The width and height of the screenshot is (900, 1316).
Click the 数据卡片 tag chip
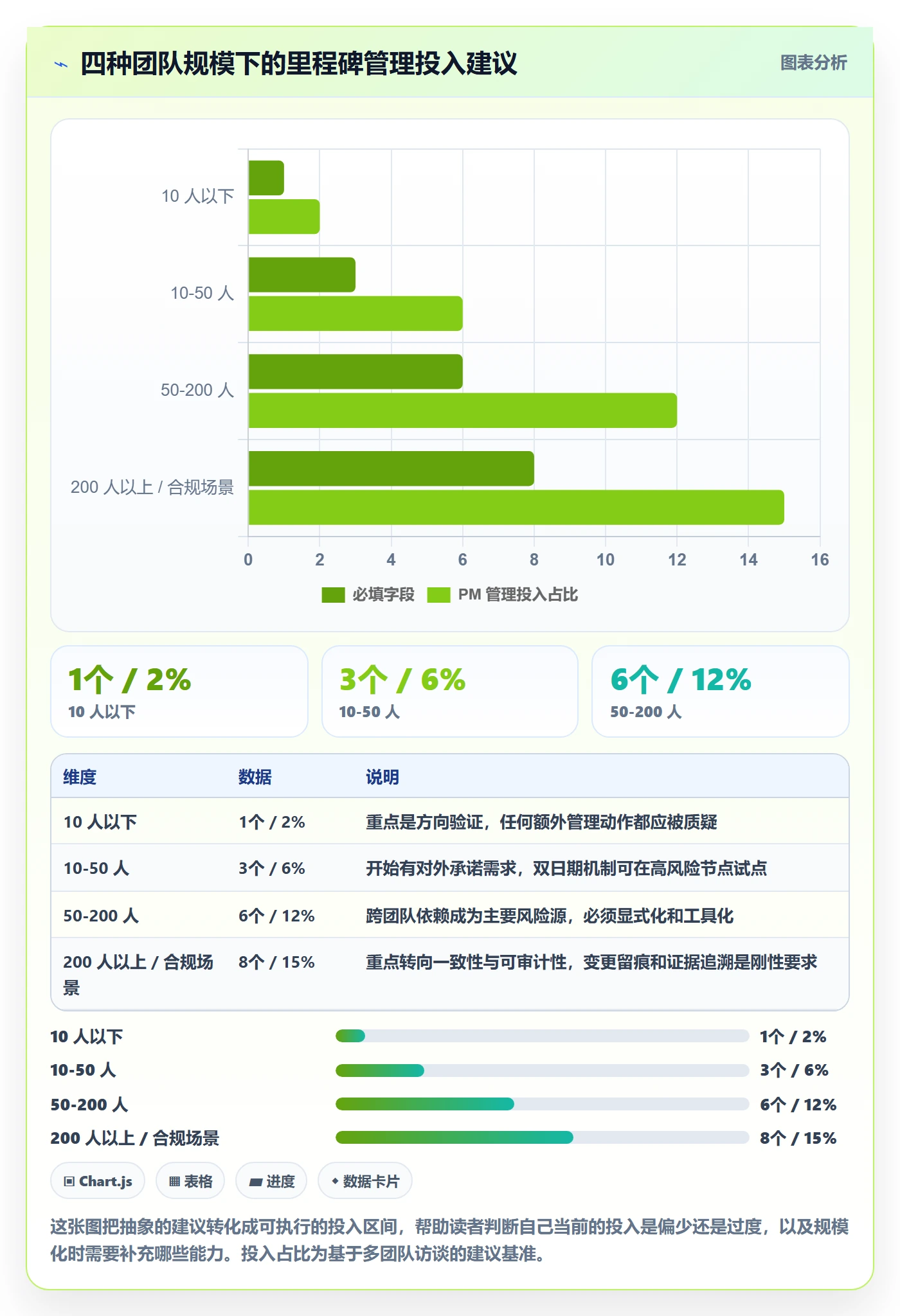(365, 1181)
